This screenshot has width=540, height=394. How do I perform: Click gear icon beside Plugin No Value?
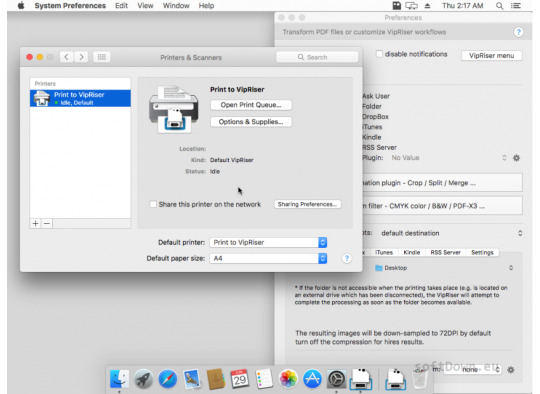coord(516,158)
